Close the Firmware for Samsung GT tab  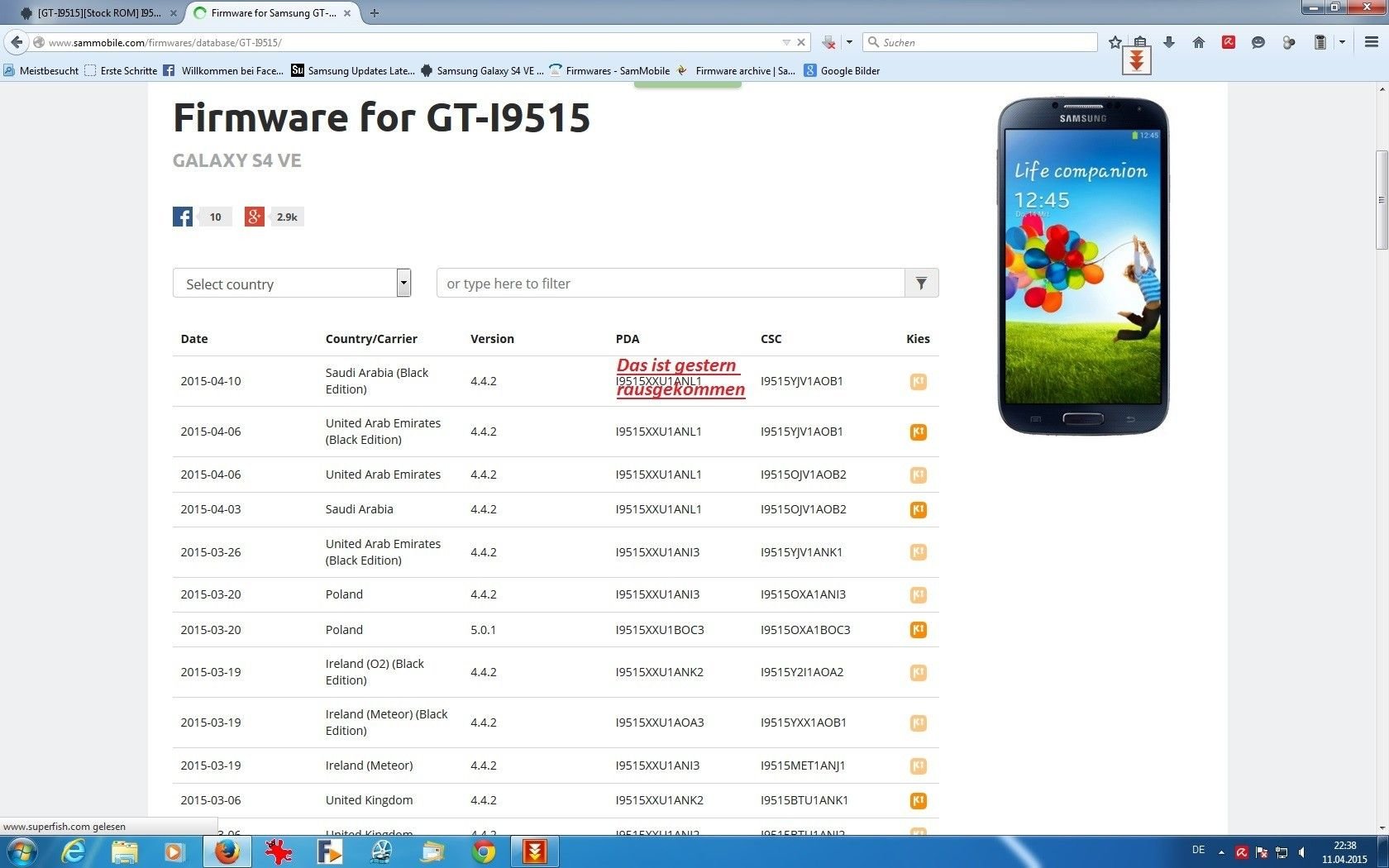tap(347, 13)
